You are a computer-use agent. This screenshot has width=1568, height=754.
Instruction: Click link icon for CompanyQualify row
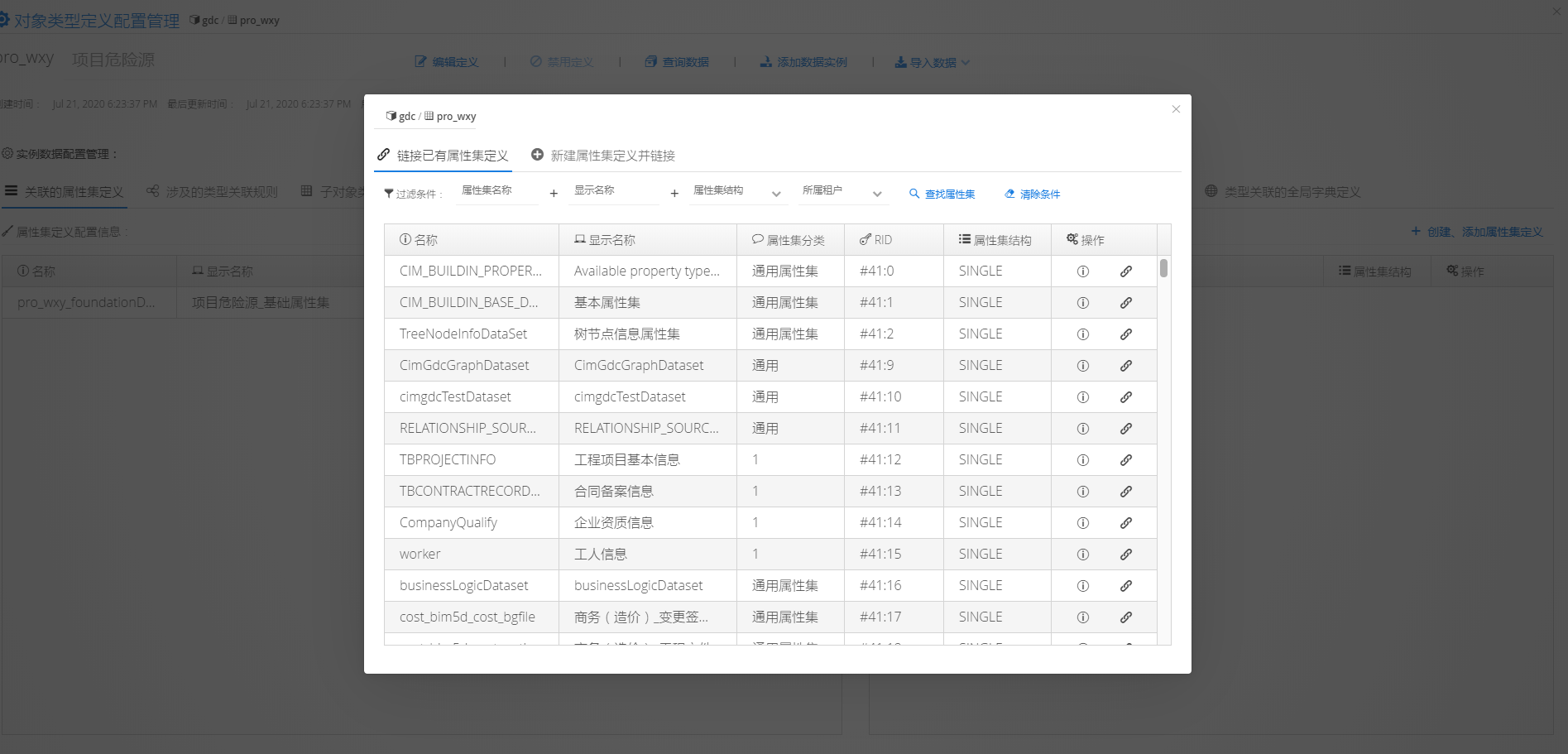(x=1126, y=523)
